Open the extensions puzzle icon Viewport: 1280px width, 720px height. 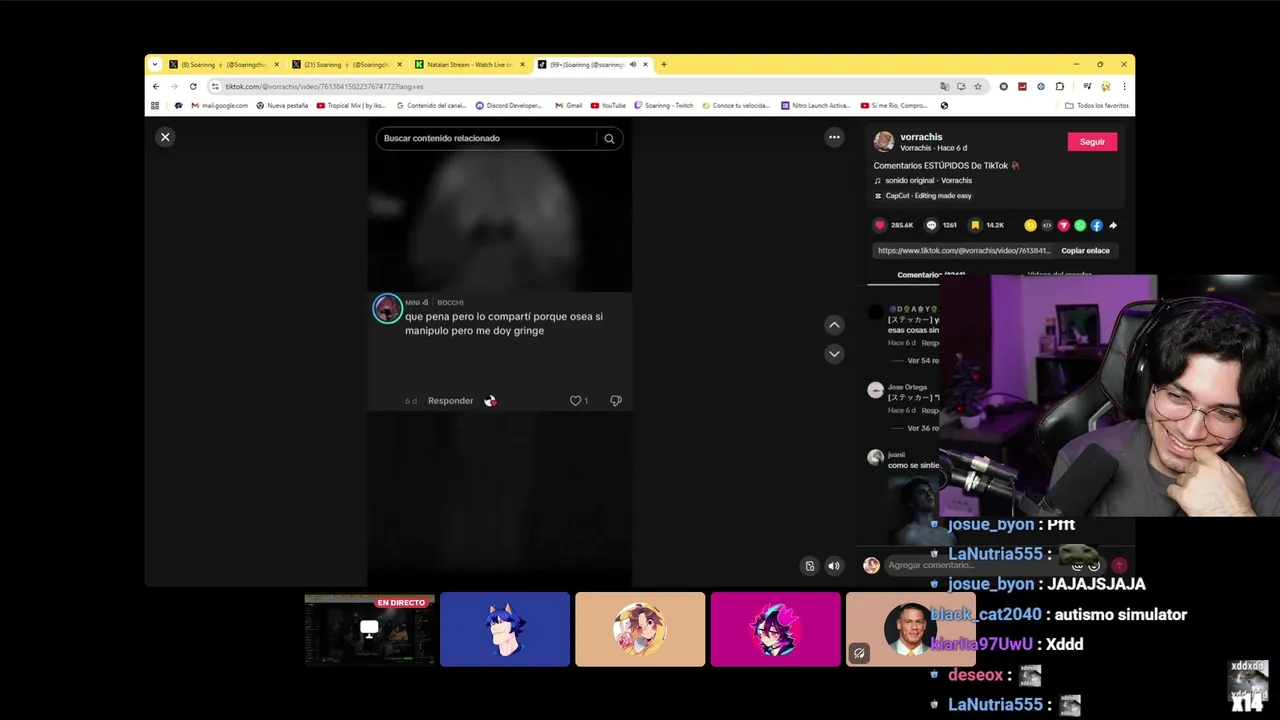coord(1060,87)
